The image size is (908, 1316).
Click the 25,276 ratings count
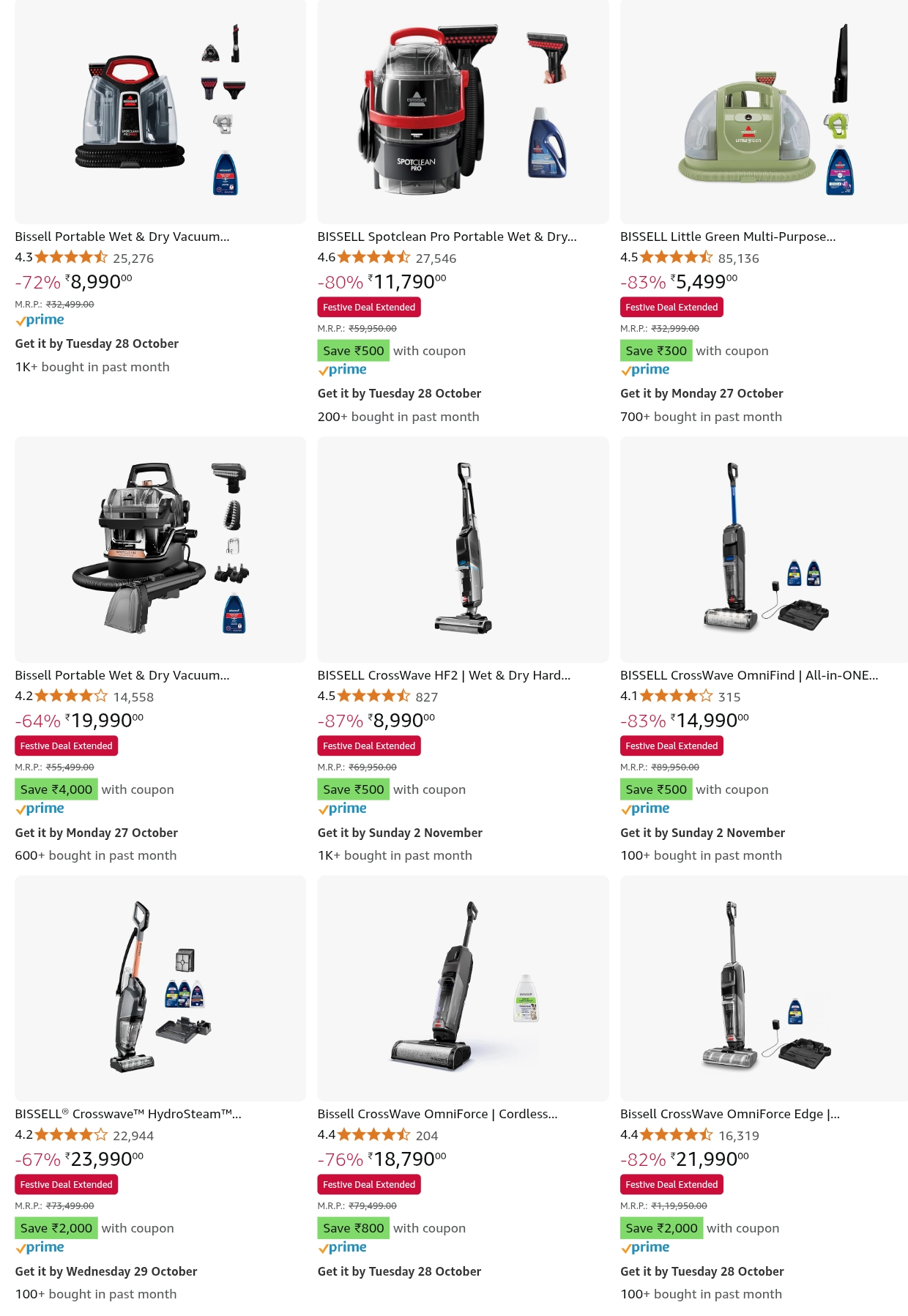pyautogui.click(x=133, y=259)
